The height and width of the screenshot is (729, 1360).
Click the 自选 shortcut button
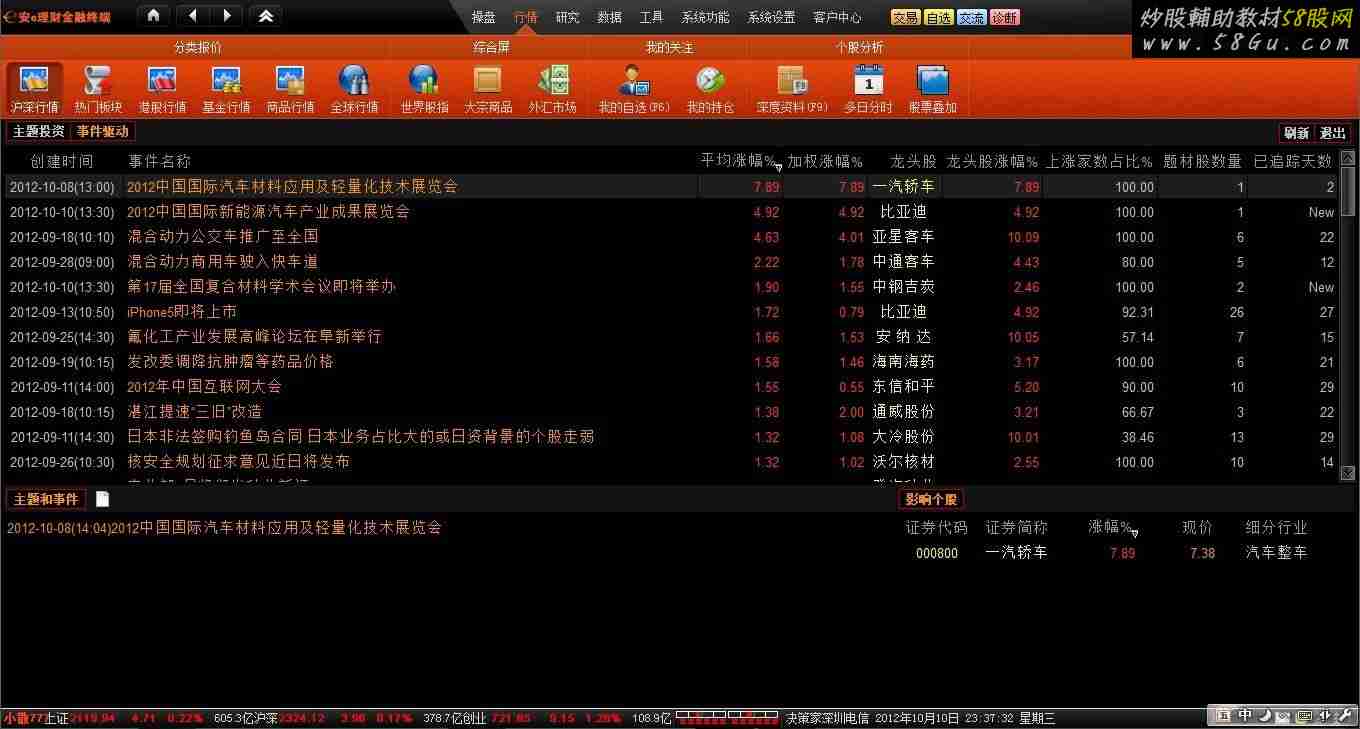(938, 17)
